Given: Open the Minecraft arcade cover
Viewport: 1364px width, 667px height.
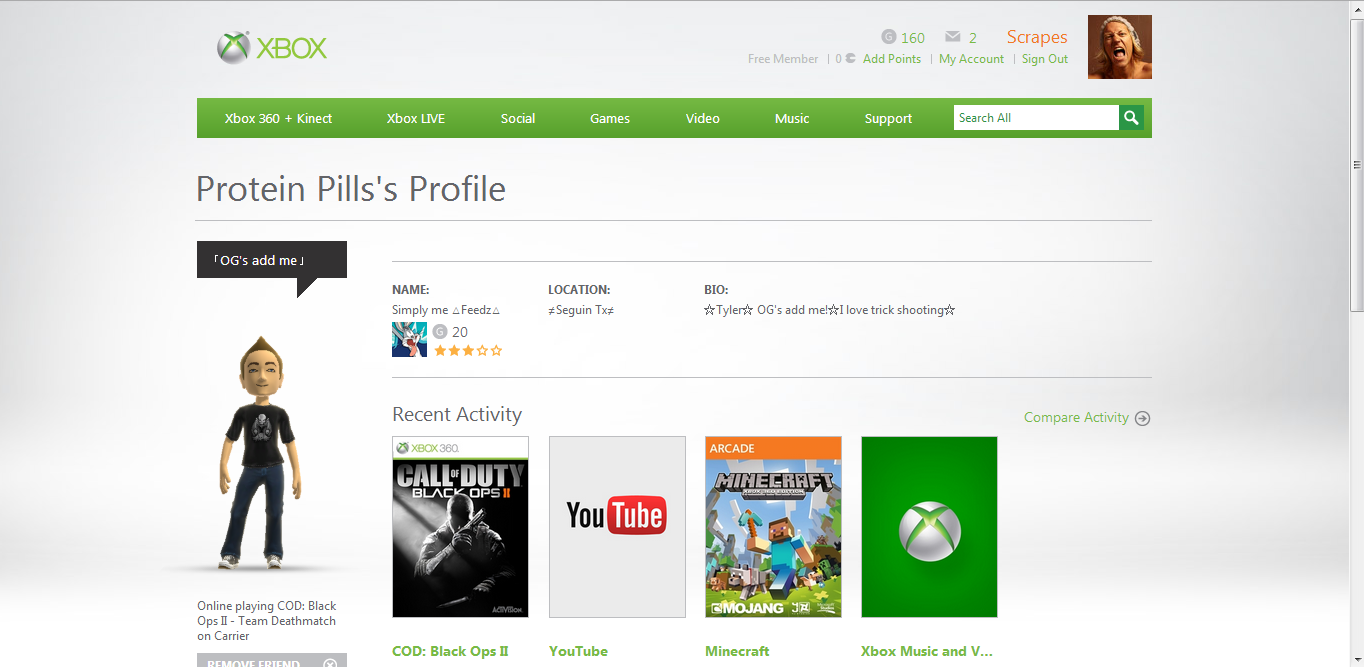Looking at the screenshot, I should [x=773, y=527].
